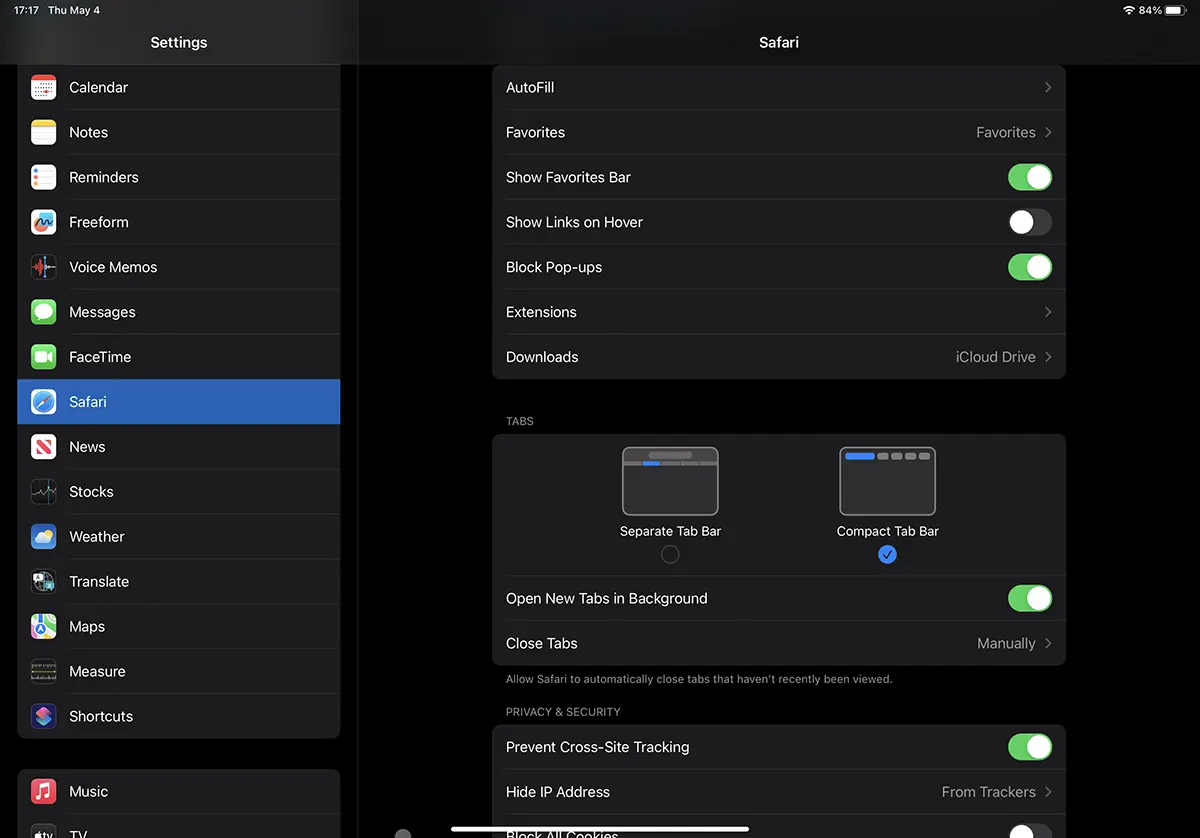The image size is (1200, 838).
Task: Open the Downloads location chevron
Action: tap(1048, 357)
